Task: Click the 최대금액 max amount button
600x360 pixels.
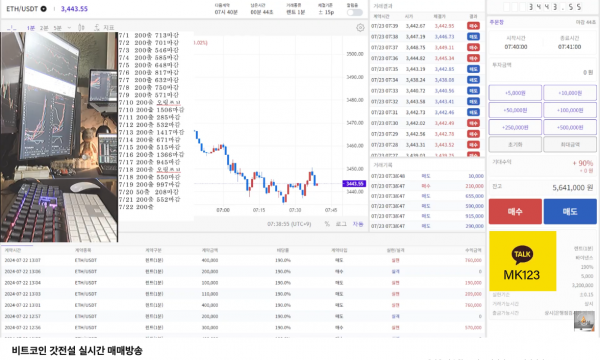Action: (x=570, y=145)
